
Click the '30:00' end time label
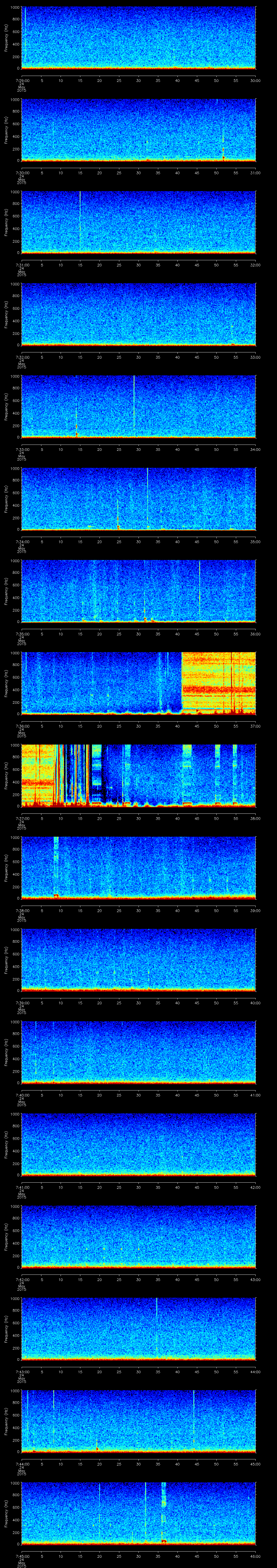(x=256, y=80)
